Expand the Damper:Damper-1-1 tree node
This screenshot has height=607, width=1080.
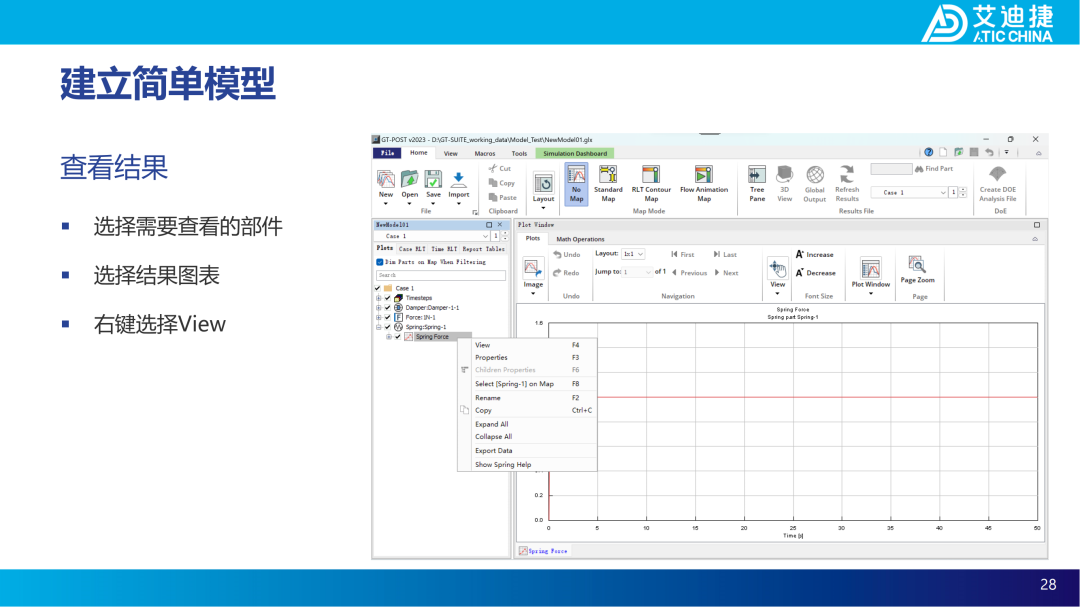coord(378,308)
